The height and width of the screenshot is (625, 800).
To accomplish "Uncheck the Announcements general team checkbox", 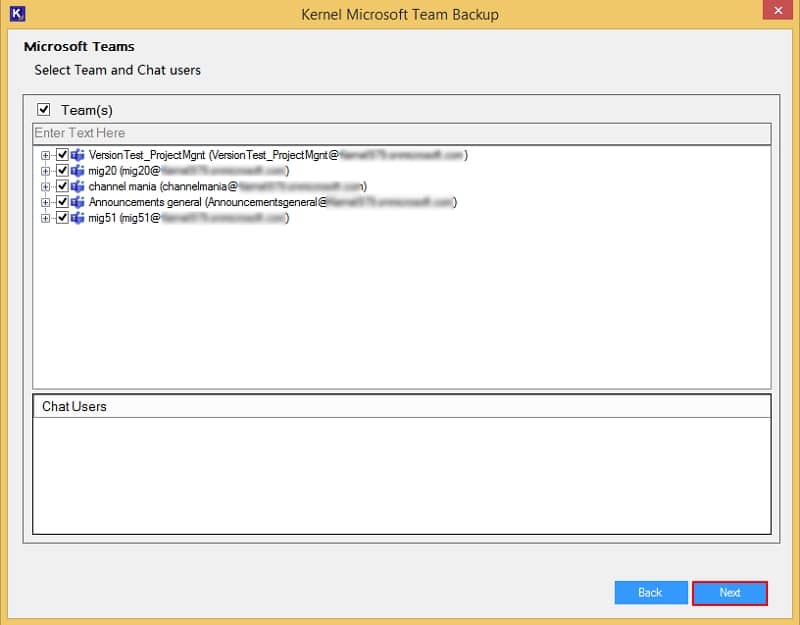I will tap(62, 202).
